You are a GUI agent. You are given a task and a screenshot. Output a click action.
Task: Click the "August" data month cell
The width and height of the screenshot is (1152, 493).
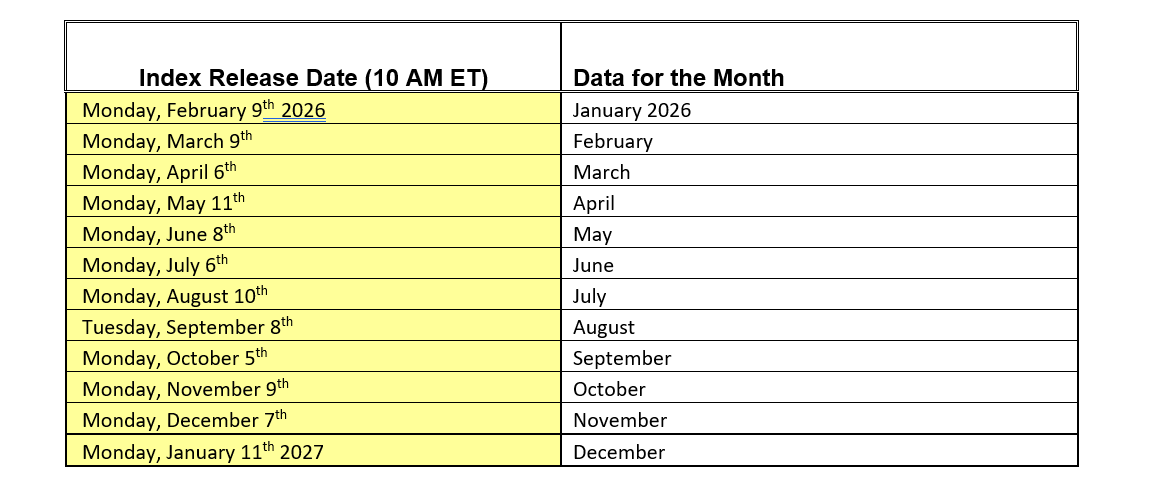coord(604,327)
